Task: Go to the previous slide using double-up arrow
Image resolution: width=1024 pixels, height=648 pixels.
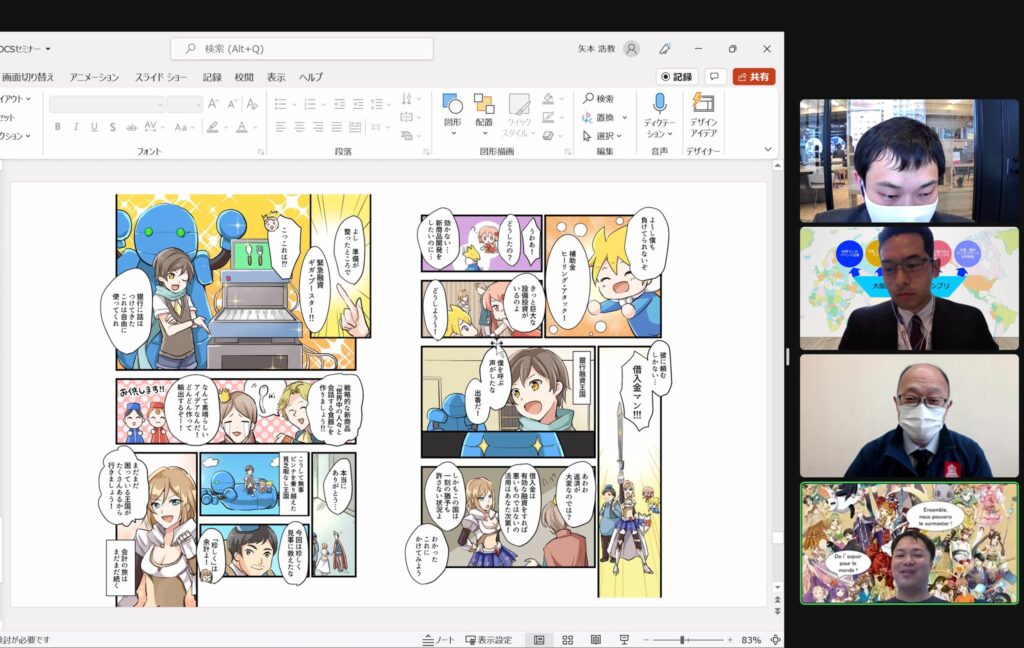Action: pos(777,599)
